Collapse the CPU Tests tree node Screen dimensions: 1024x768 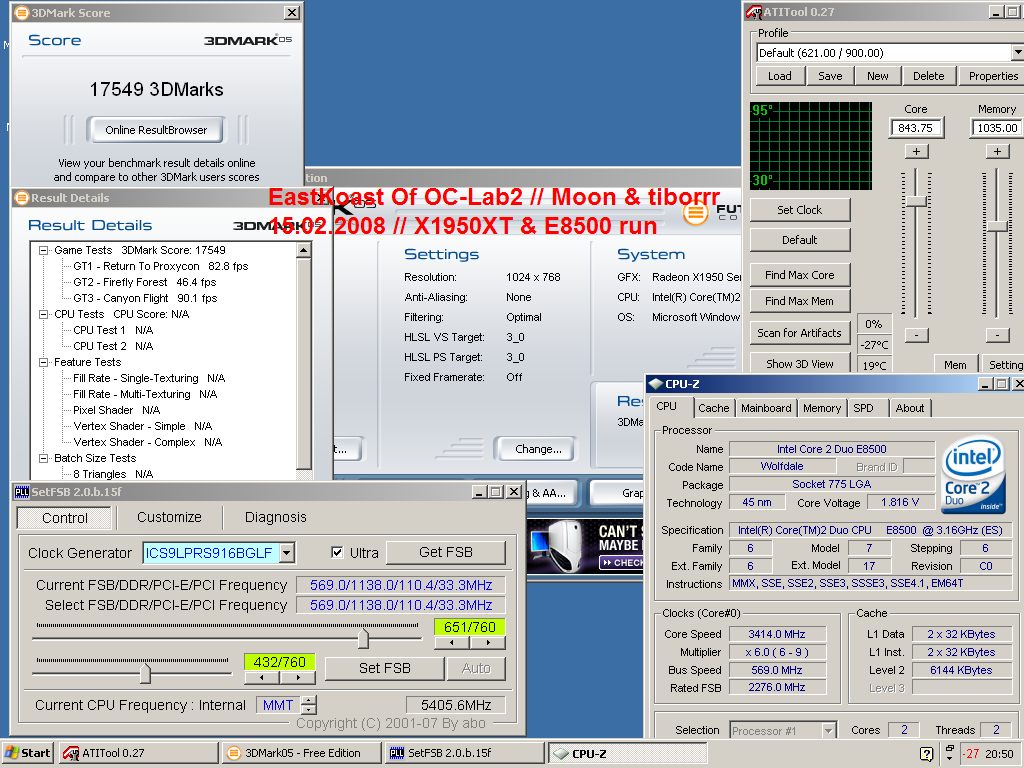click(44, 314)
